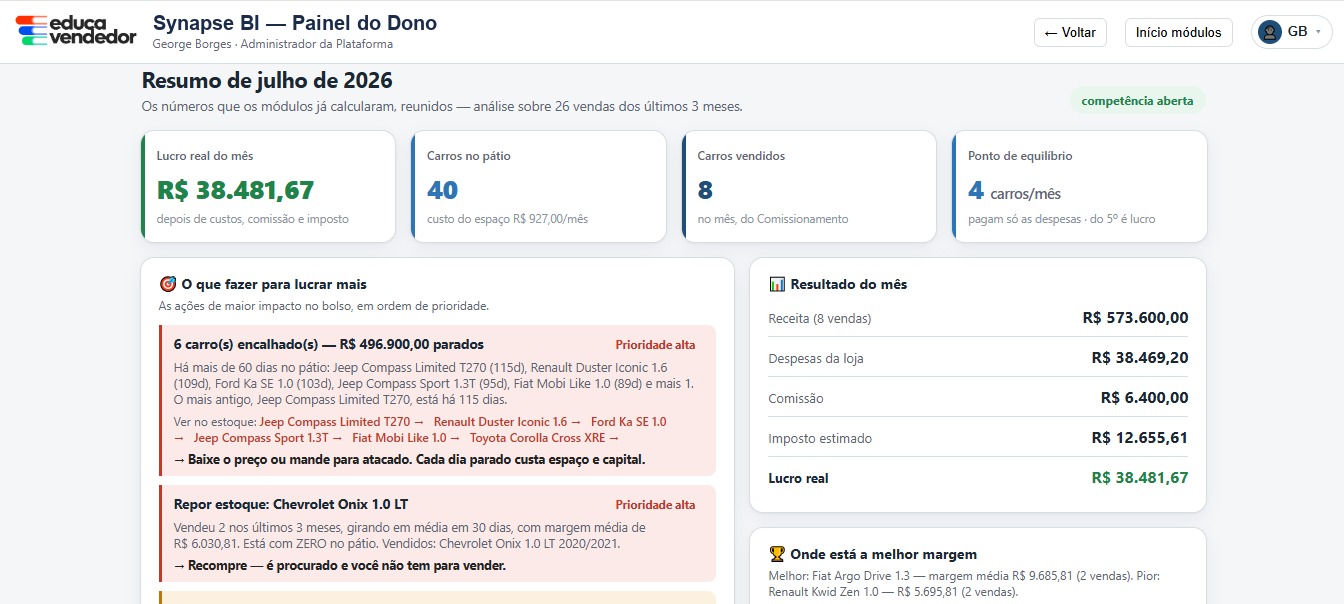Click the Educa Vendedor logo

[x=76, y=31]
